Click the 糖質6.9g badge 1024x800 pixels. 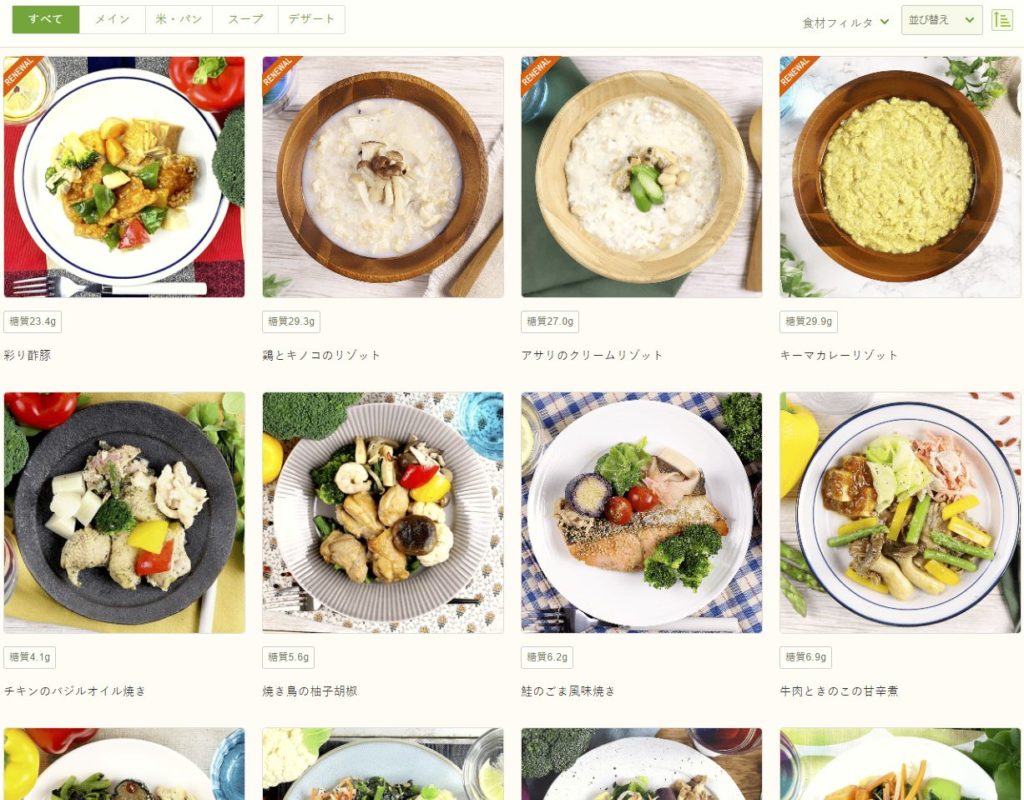805,657
